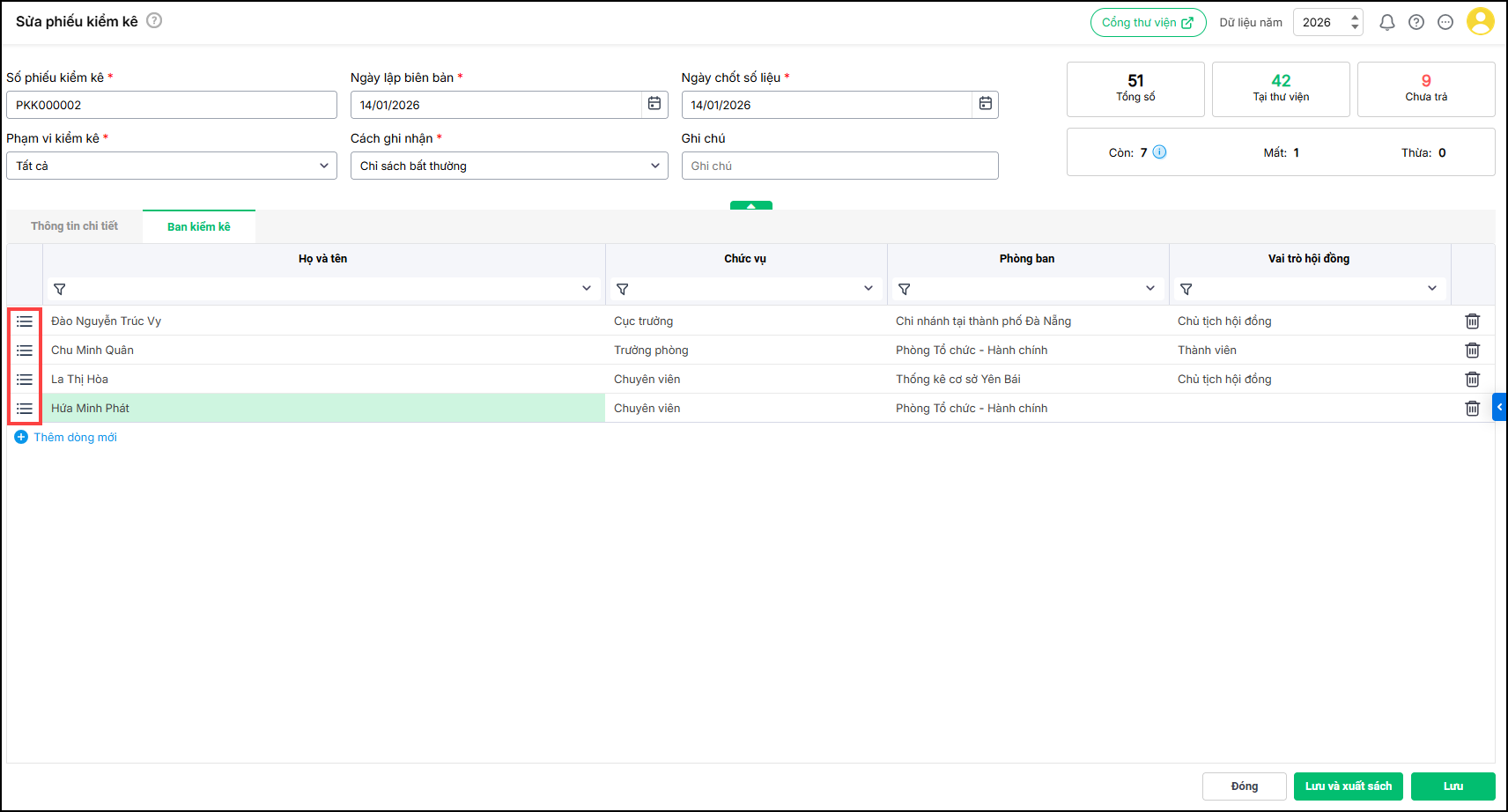Screen dimensions: 1508x812
Task: Open the user avatar profile
Action: [x=1480, y=22]
